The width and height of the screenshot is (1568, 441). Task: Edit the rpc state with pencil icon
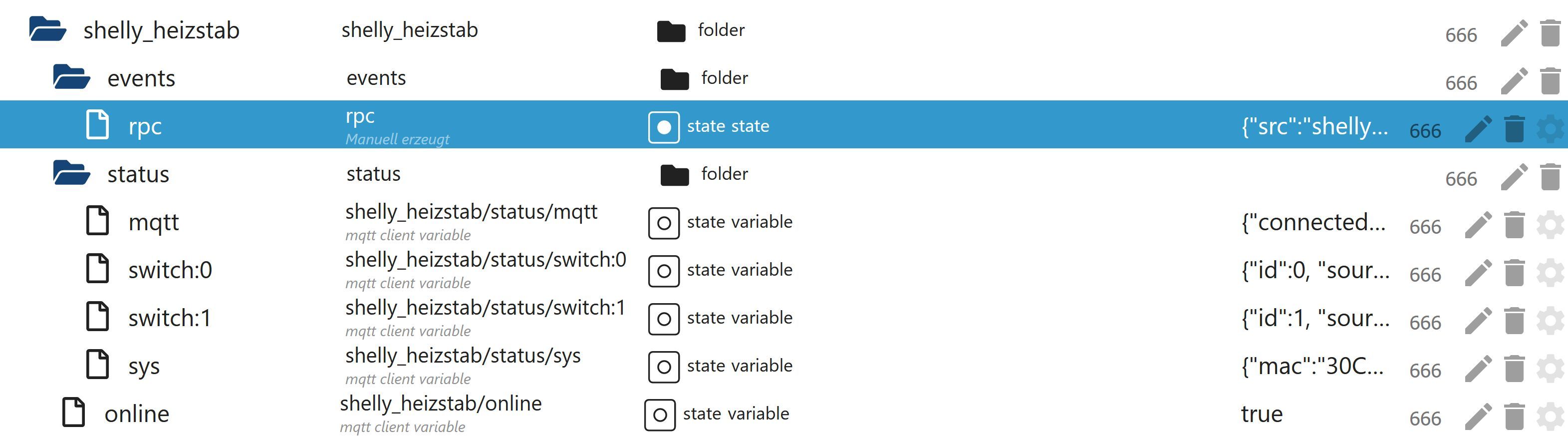pos(1478,128)
